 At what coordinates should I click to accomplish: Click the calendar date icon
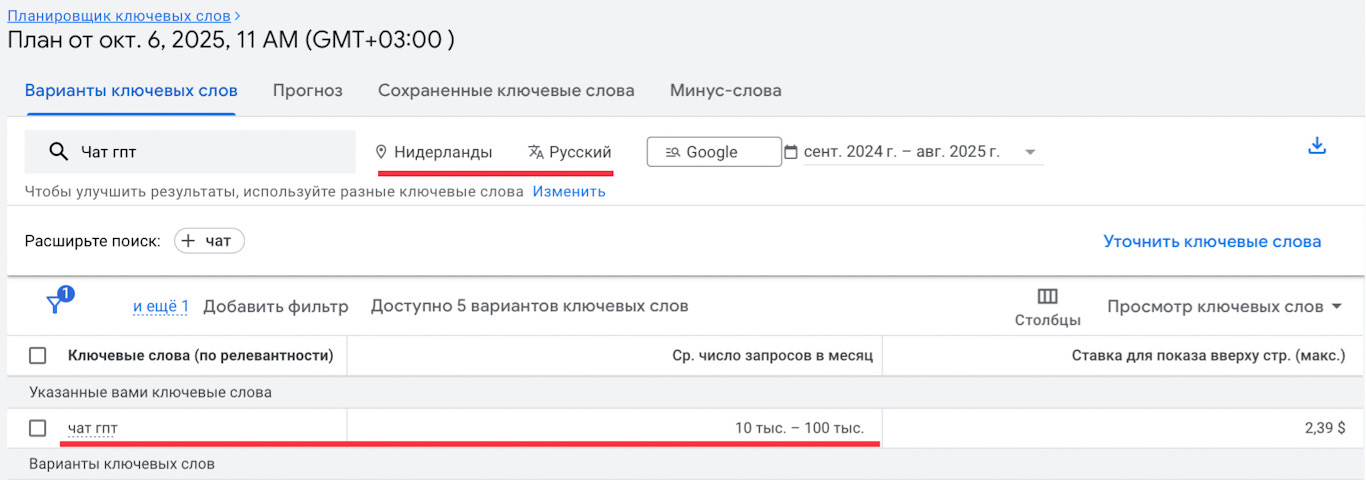tap(791, 152)
